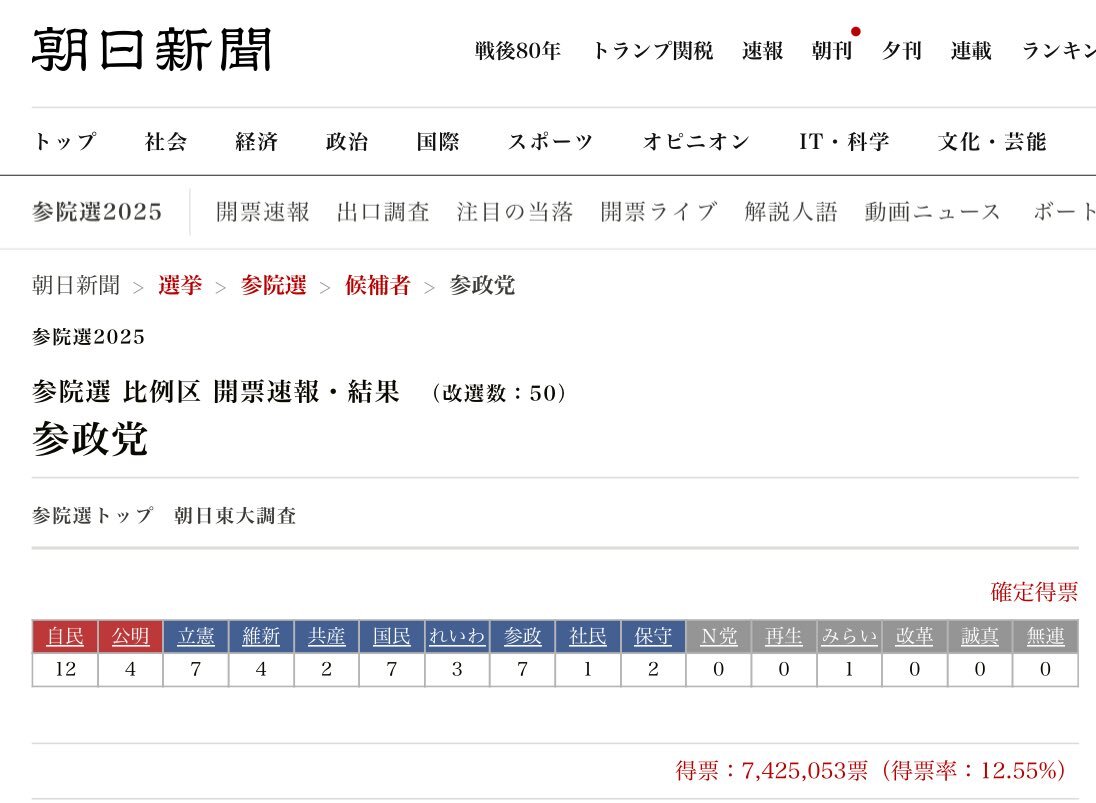This screenshot has width=1096, height=803.
Task: Select the スポーツ navigation item
Action: coord(550,141)
